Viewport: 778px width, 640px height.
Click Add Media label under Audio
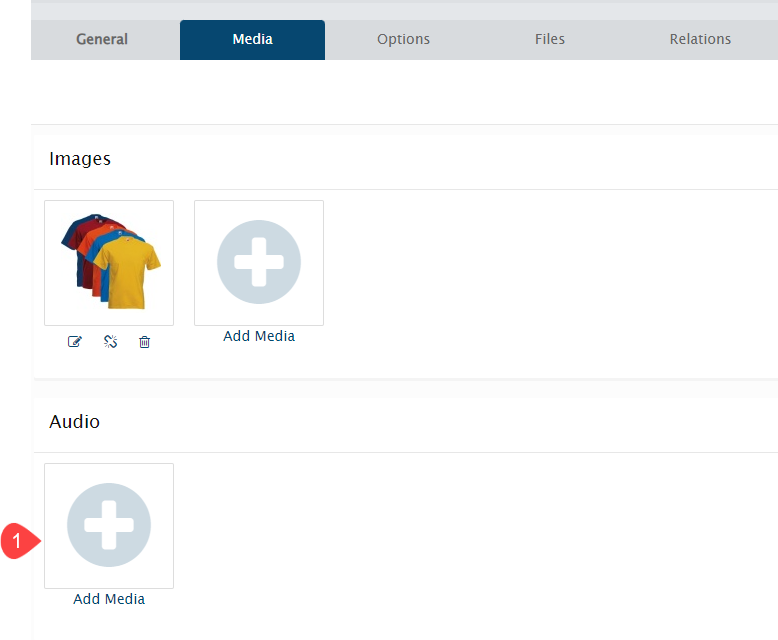pos(109,599)
